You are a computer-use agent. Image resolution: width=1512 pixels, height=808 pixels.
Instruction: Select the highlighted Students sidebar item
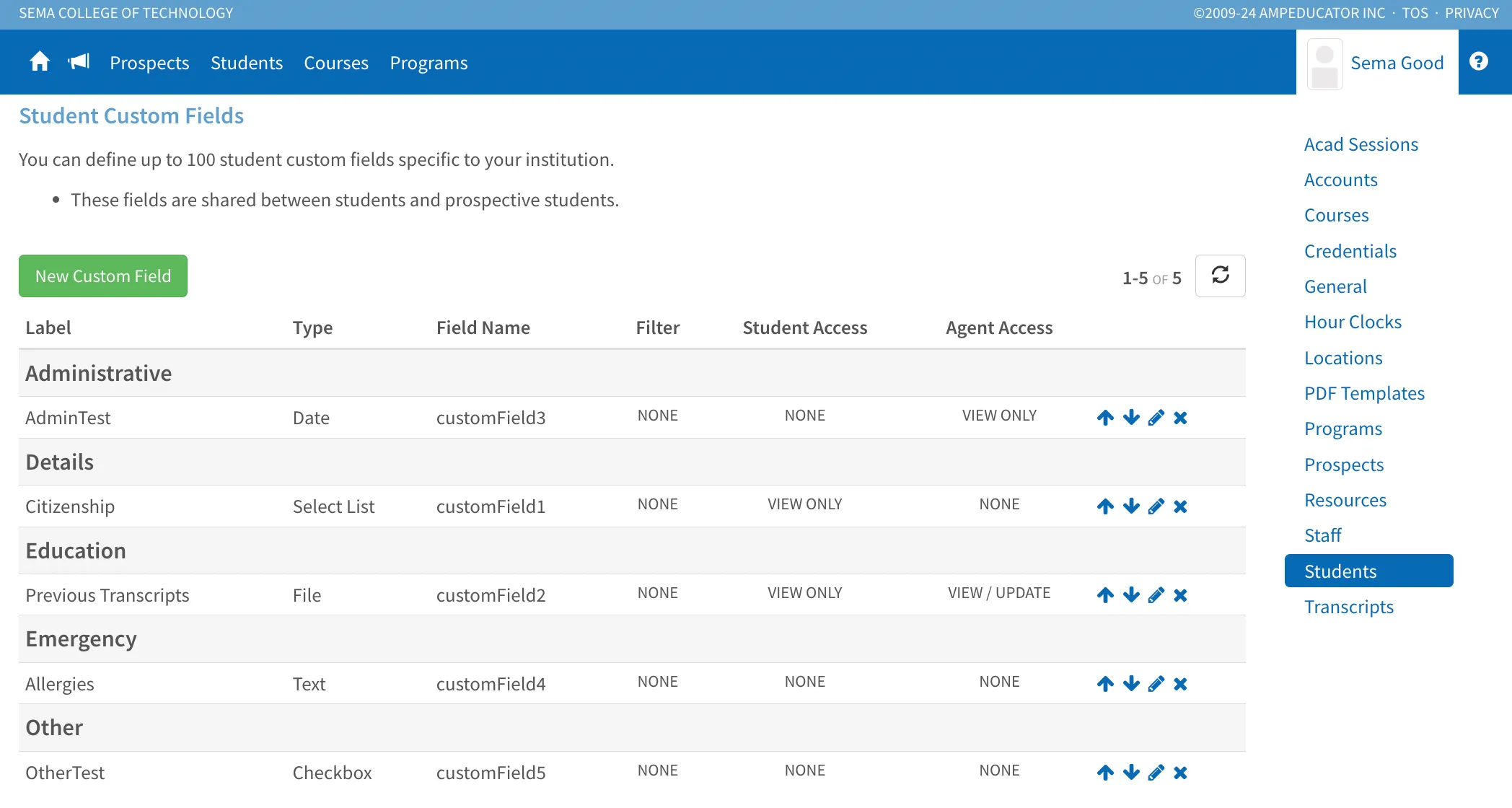1368,571
